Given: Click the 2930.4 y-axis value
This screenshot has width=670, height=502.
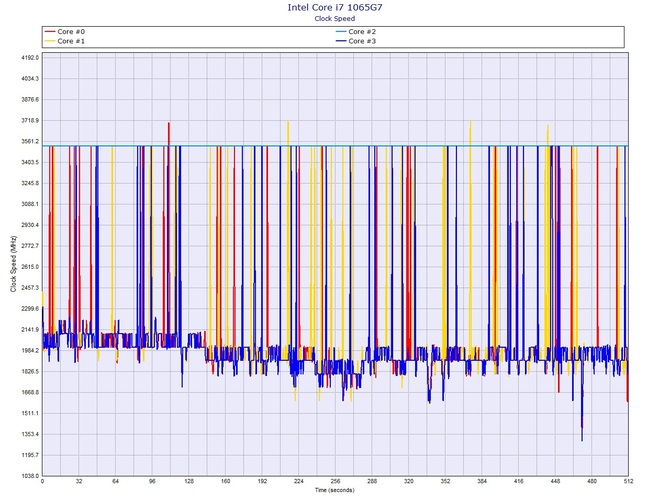Looking at the screenshot, I should pos(30,225).
